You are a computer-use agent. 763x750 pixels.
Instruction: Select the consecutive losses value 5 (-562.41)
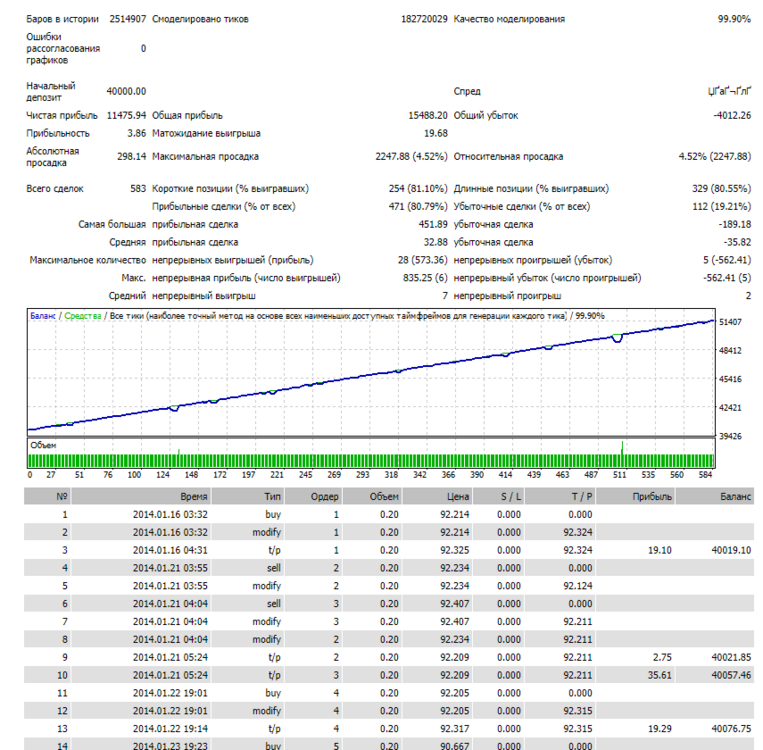point(727,260)
